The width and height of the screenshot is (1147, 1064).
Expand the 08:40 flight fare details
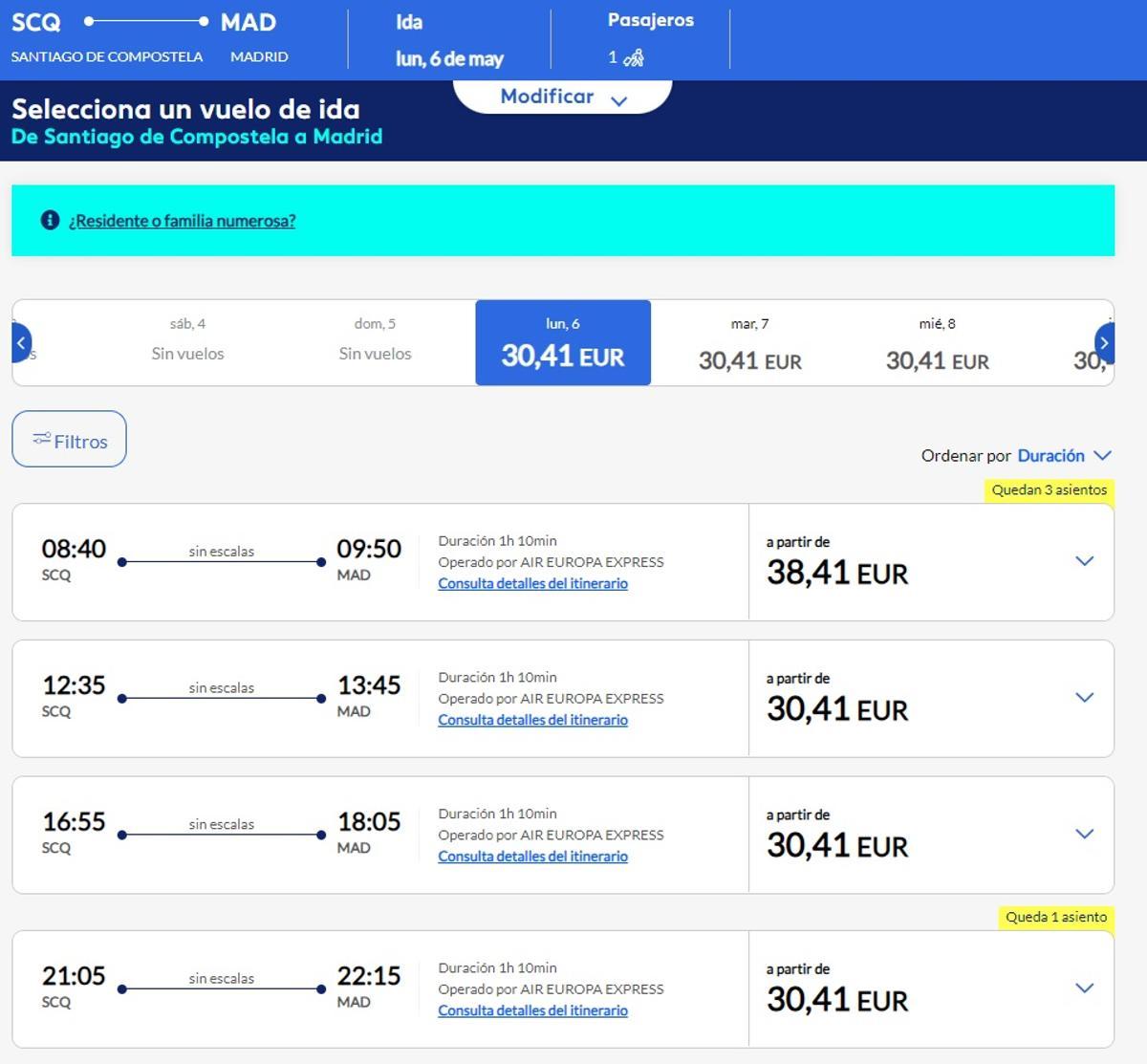click(1084, 561)
